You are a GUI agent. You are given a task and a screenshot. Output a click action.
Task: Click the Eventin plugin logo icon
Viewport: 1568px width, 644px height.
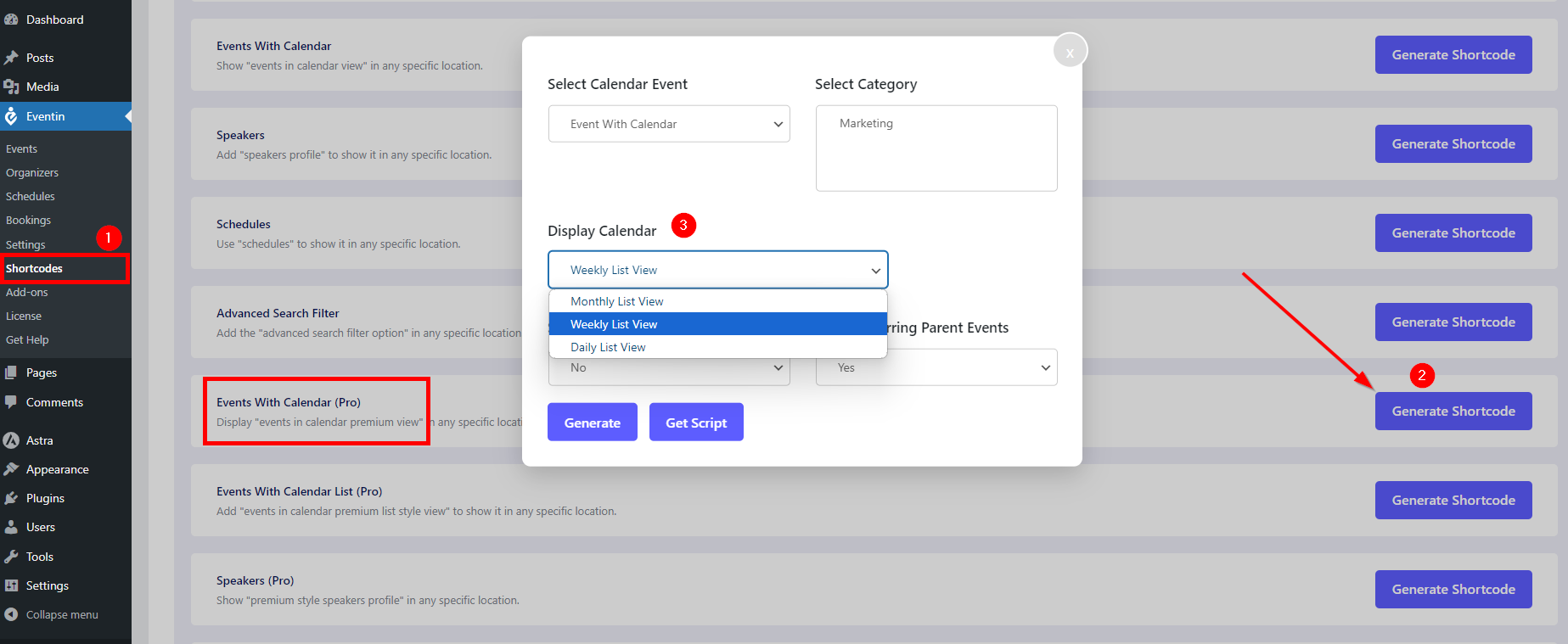coord(11,116)
